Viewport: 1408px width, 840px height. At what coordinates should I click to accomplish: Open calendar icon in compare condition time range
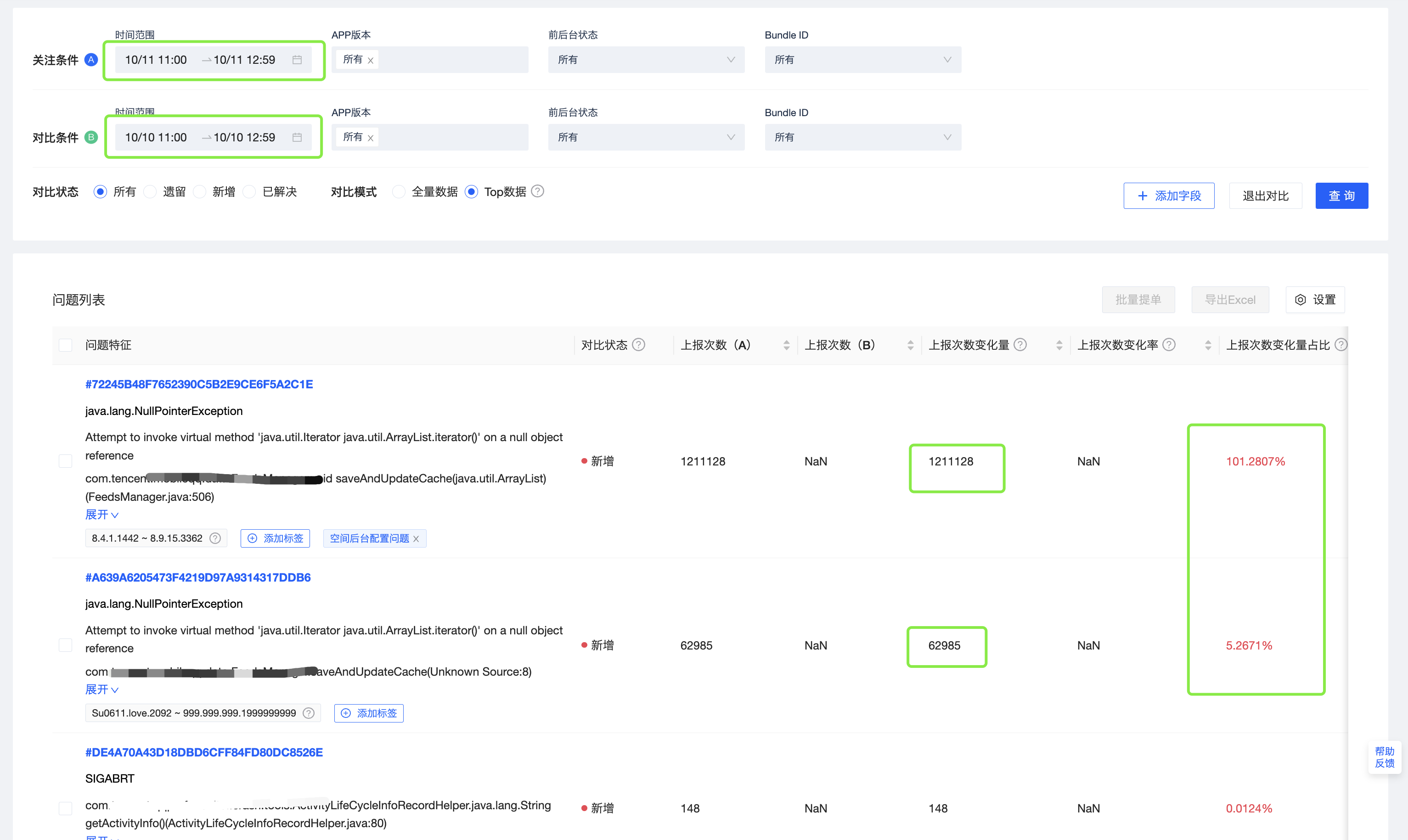point(297,138)
